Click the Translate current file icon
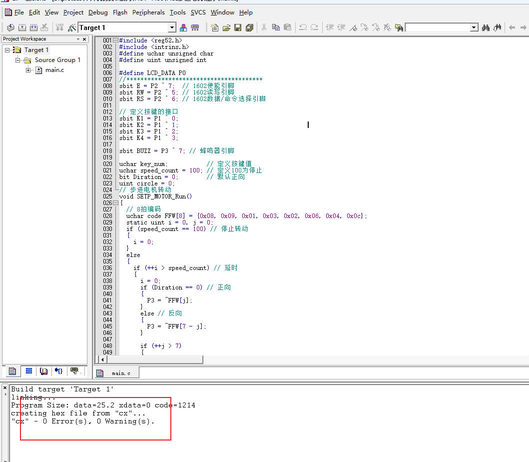 point(10,28)
